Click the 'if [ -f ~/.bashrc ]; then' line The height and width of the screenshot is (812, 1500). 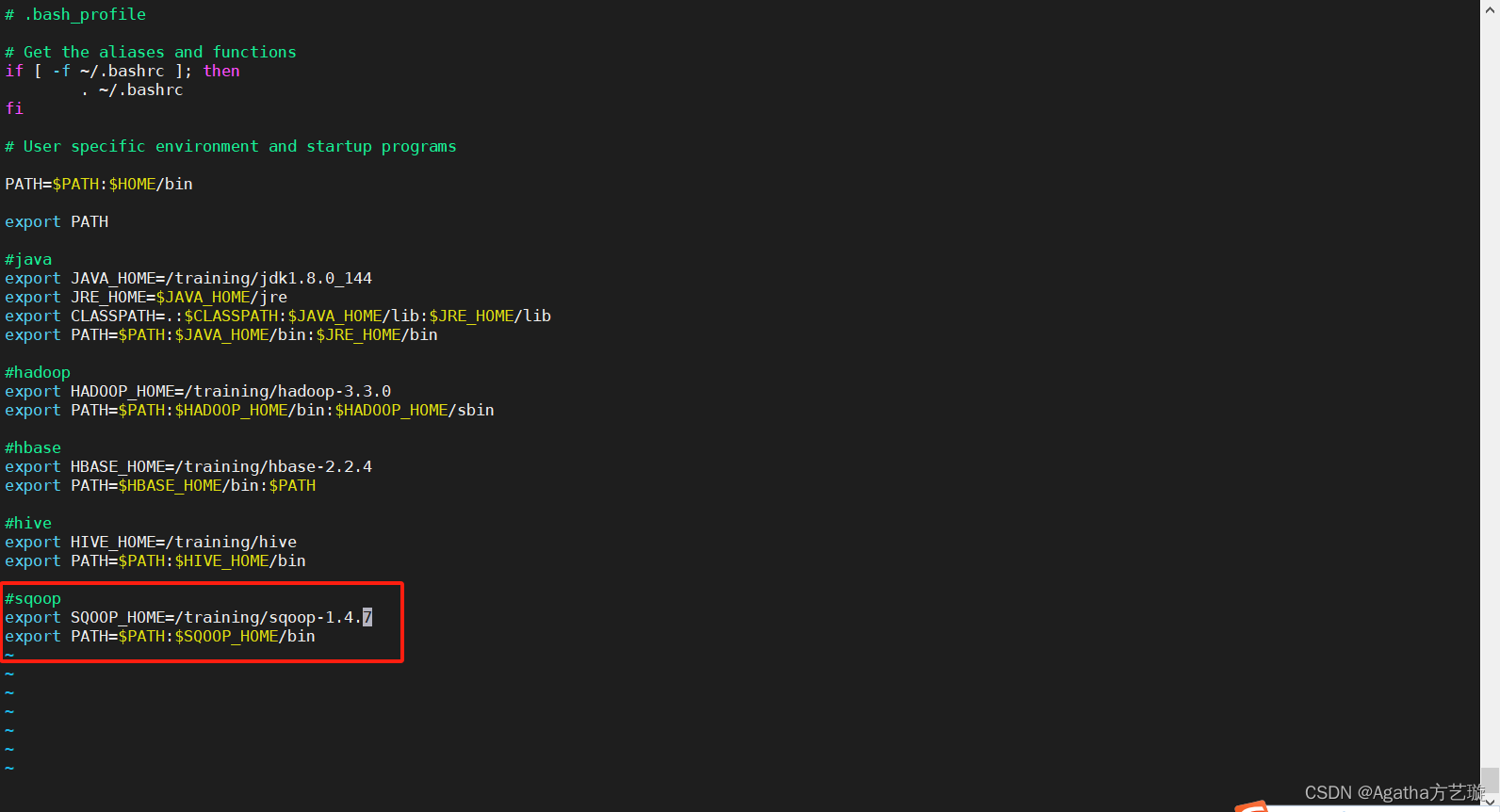coord(122,71)
